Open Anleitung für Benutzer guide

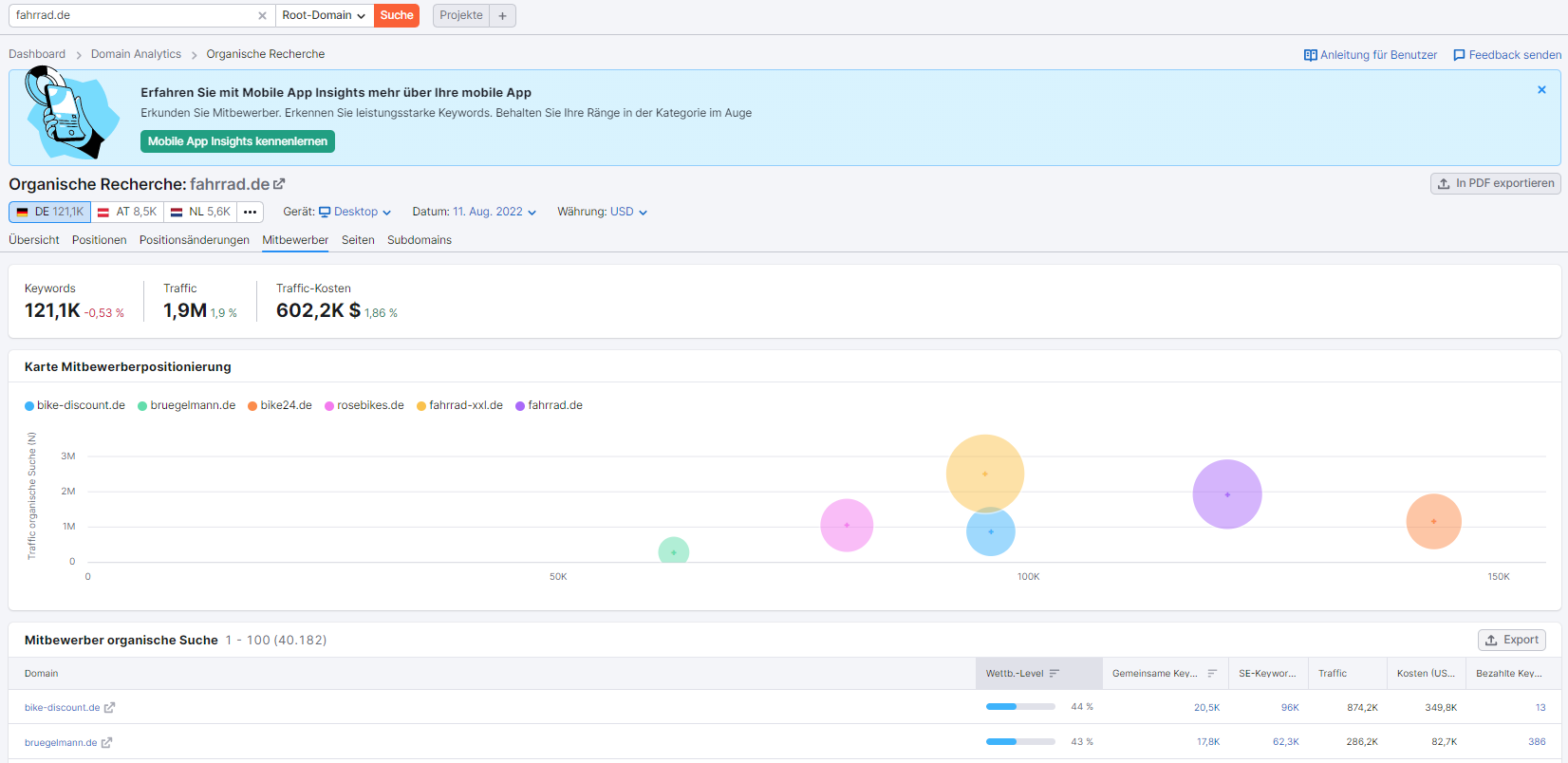1371,55
